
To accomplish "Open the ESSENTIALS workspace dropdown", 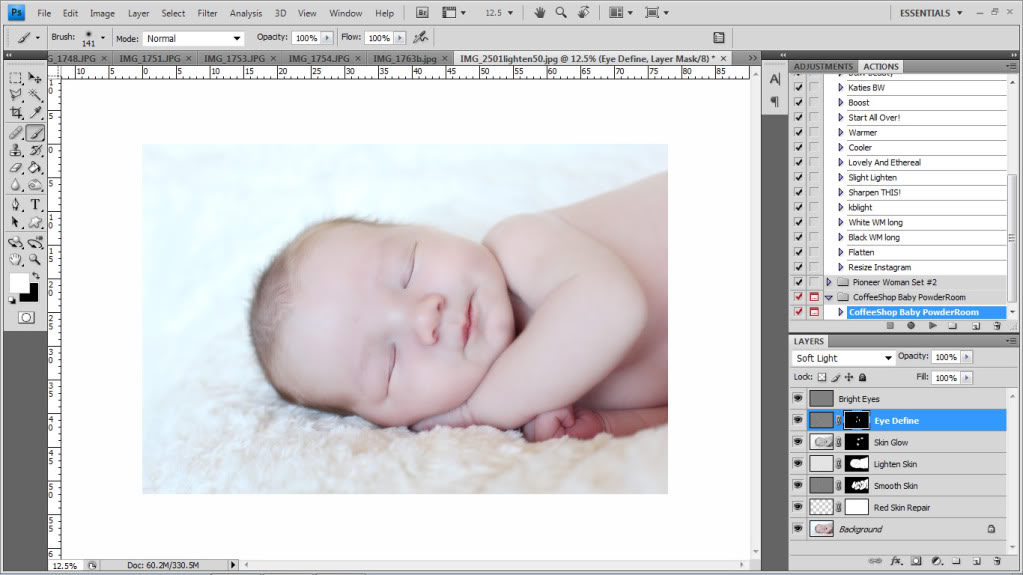I will click(931, 13).
